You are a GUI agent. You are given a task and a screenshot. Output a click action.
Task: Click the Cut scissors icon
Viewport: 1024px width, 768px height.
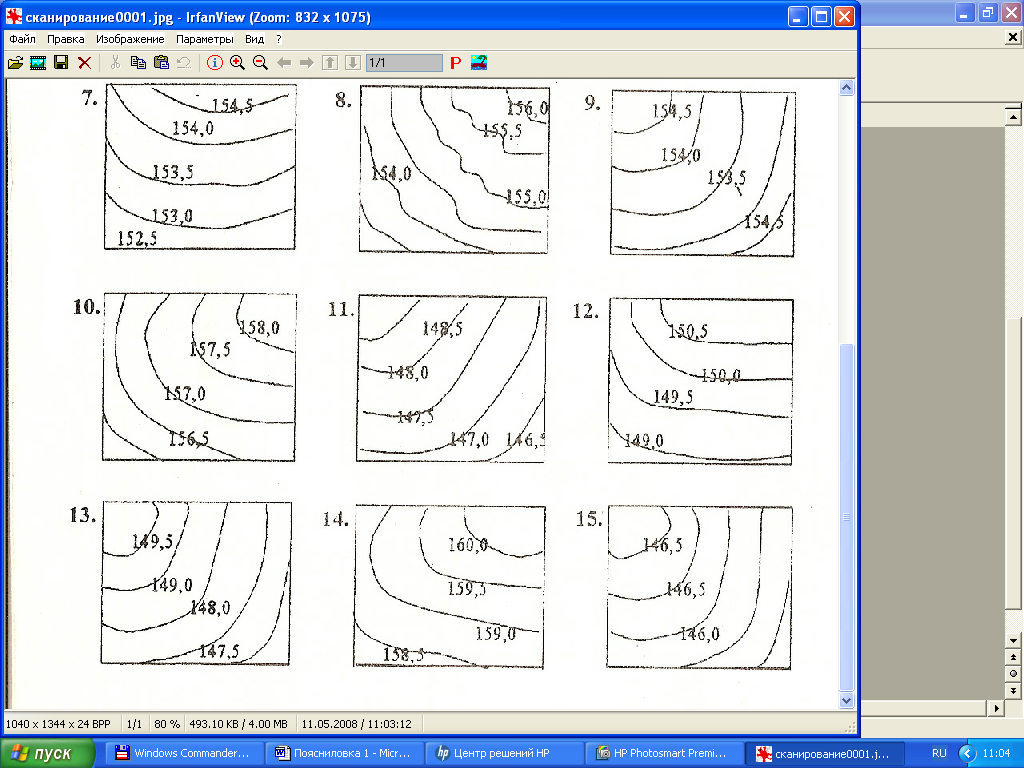116,63
